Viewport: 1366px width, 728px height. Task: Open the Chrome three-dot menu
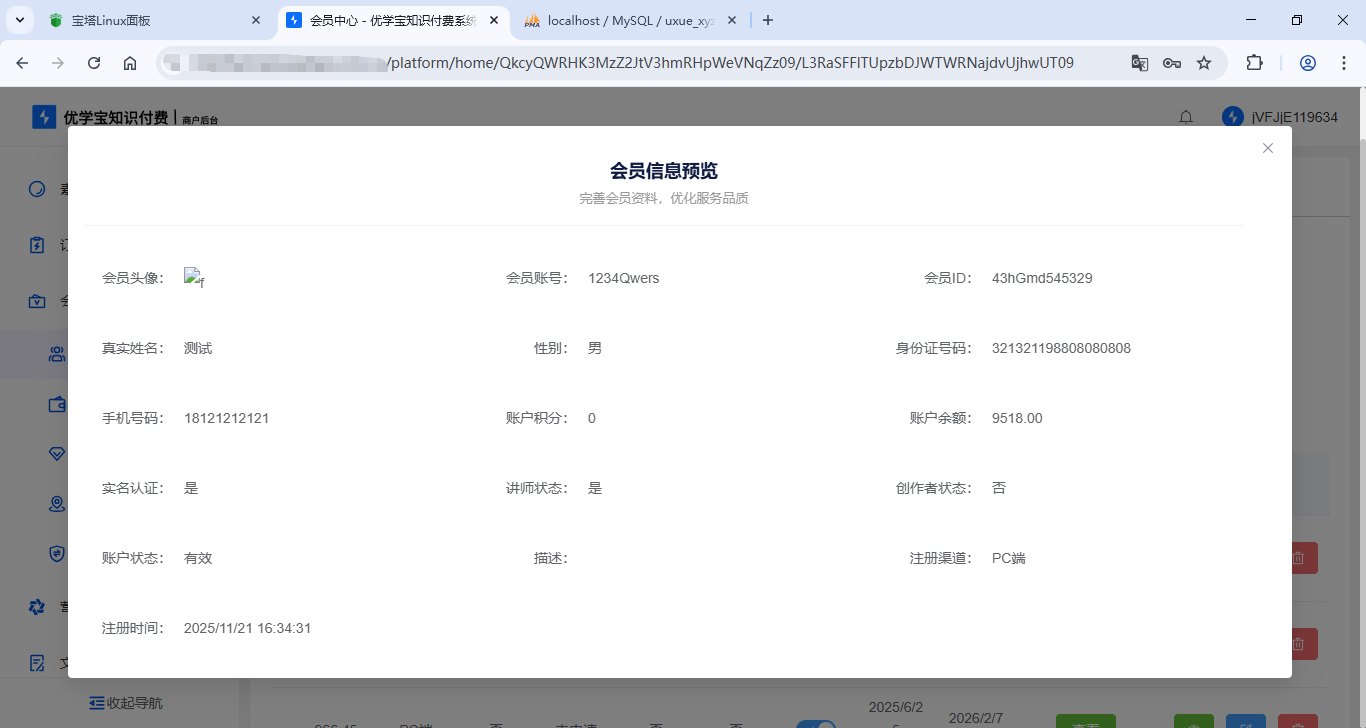(x=1345, y=62)
